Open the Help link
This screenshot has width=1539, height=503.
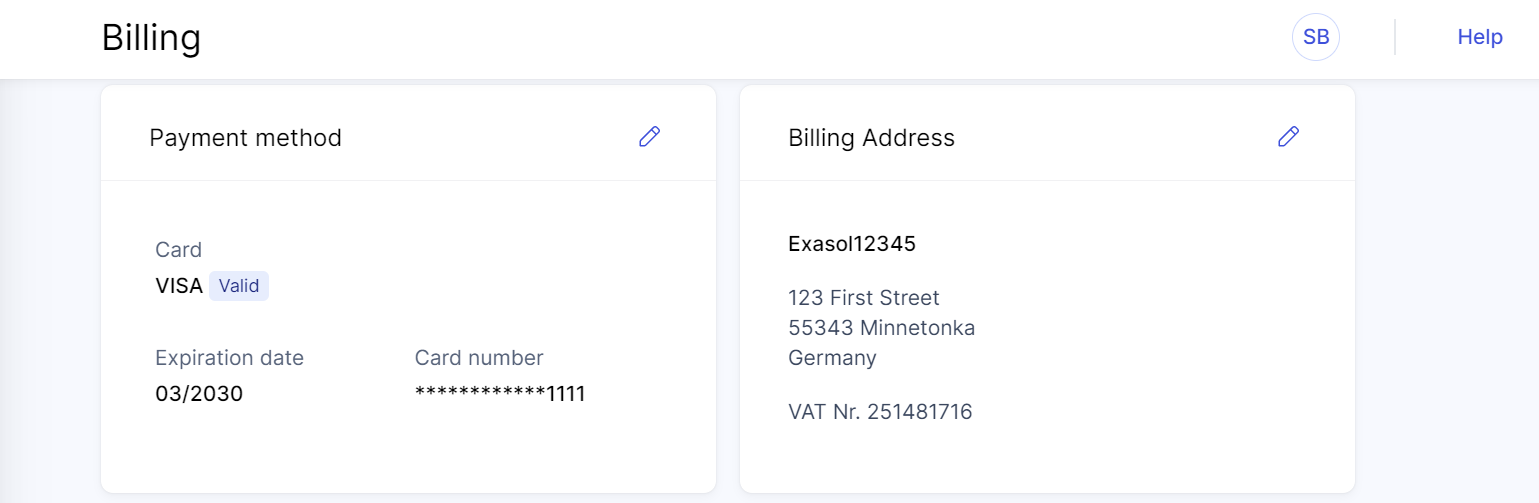(1479, 37)
